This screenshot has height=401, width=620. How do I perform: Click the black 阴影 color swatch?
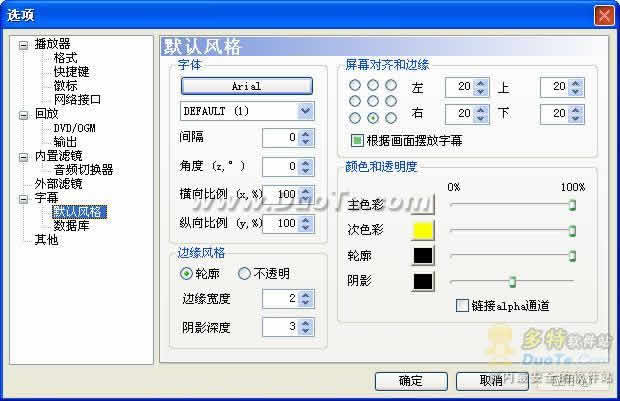tap(423, 281)
